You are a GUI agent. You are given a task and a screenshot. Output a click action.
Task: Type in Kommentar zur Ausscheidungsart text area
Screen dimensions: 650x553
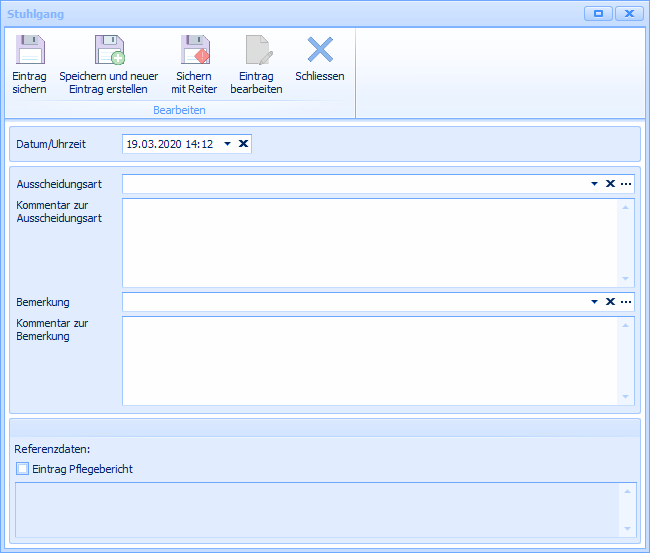pyautogui.click(x=370, y=243)
